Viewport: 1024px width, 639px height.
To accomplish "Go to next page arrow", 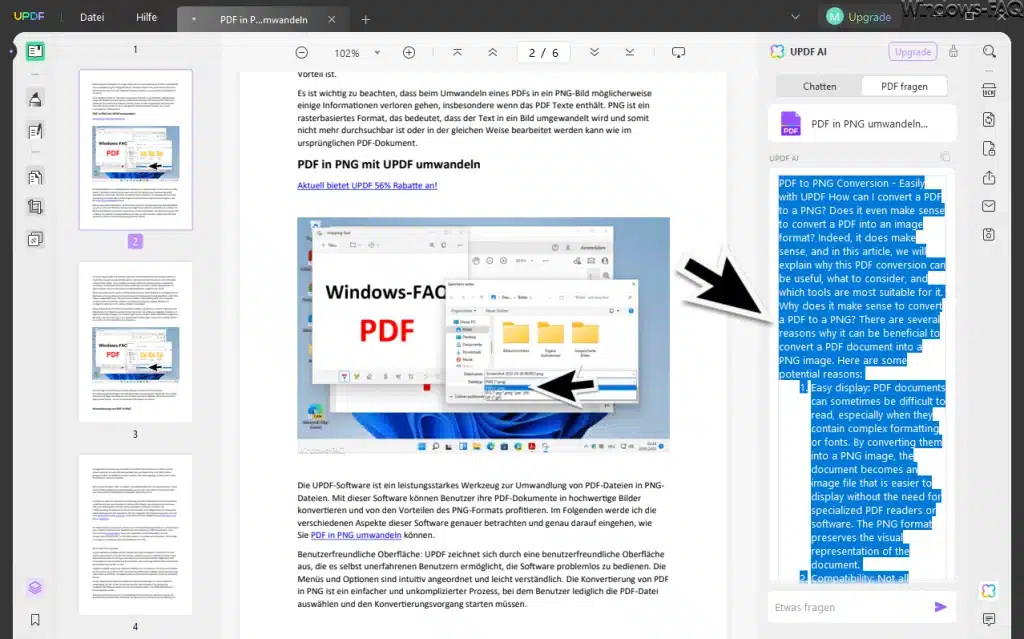I will pyautogui.click(x=594, y=52).
